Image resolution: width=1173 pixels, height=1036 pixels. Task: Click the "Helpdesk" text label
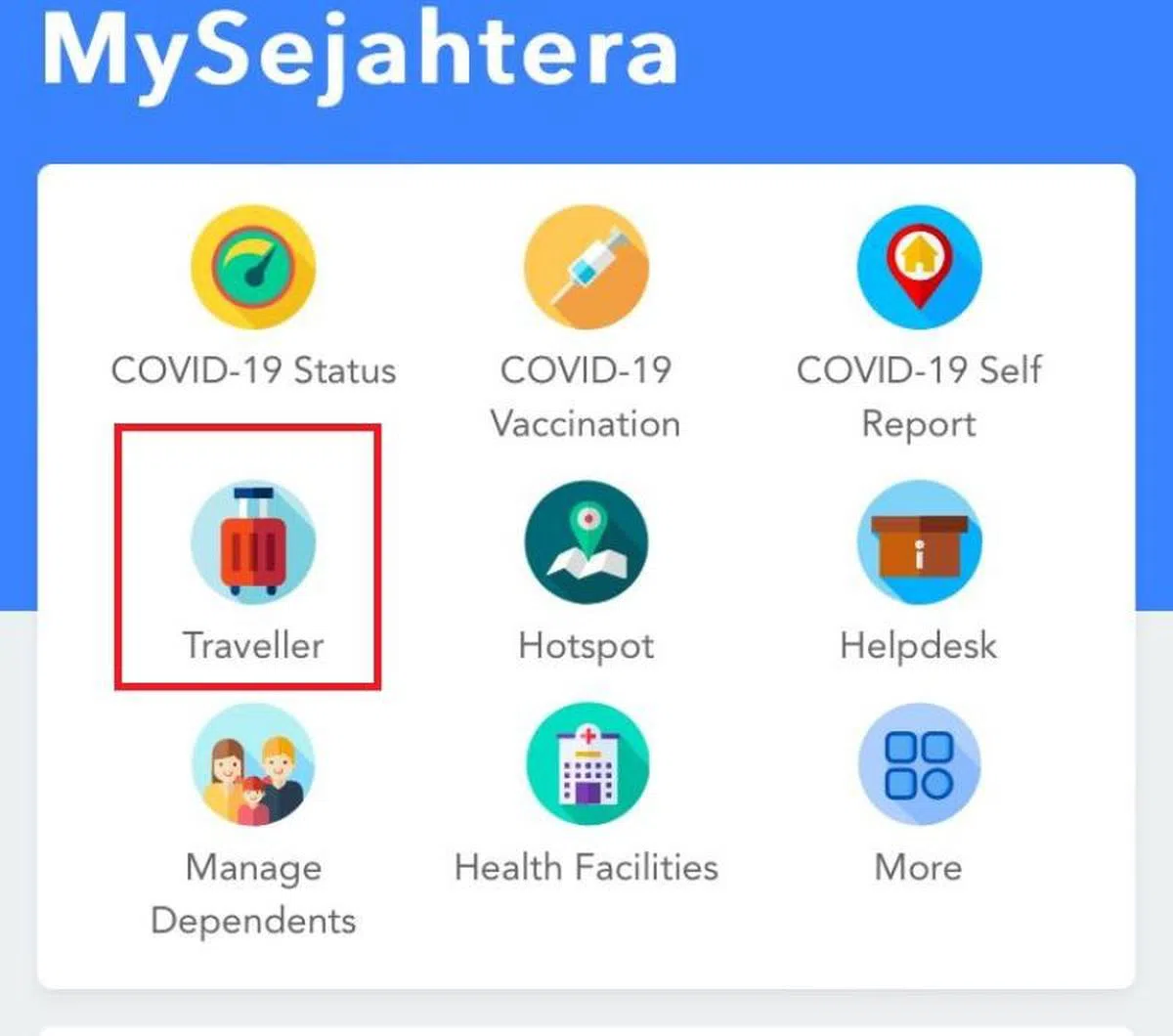click(919, 646)
